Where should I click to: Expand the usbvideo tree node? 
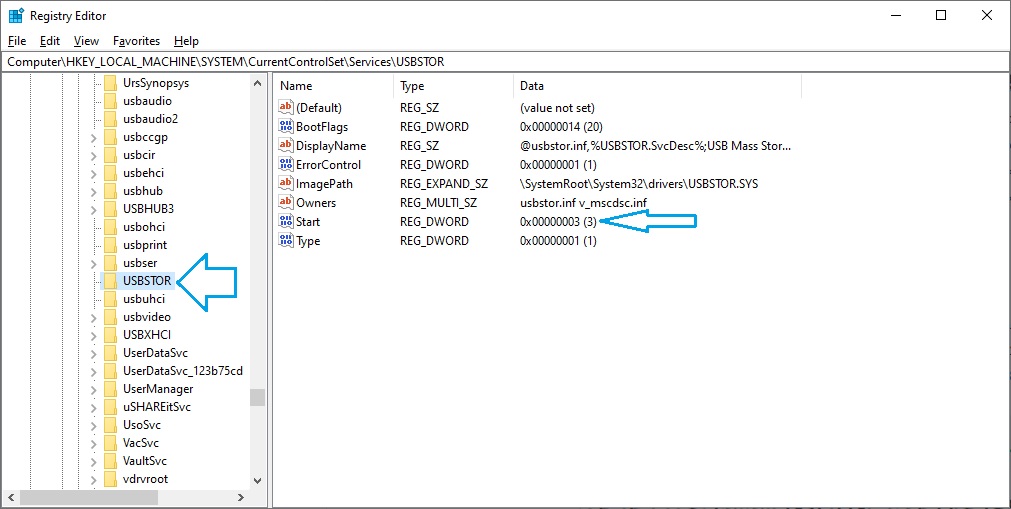point(93,317)
